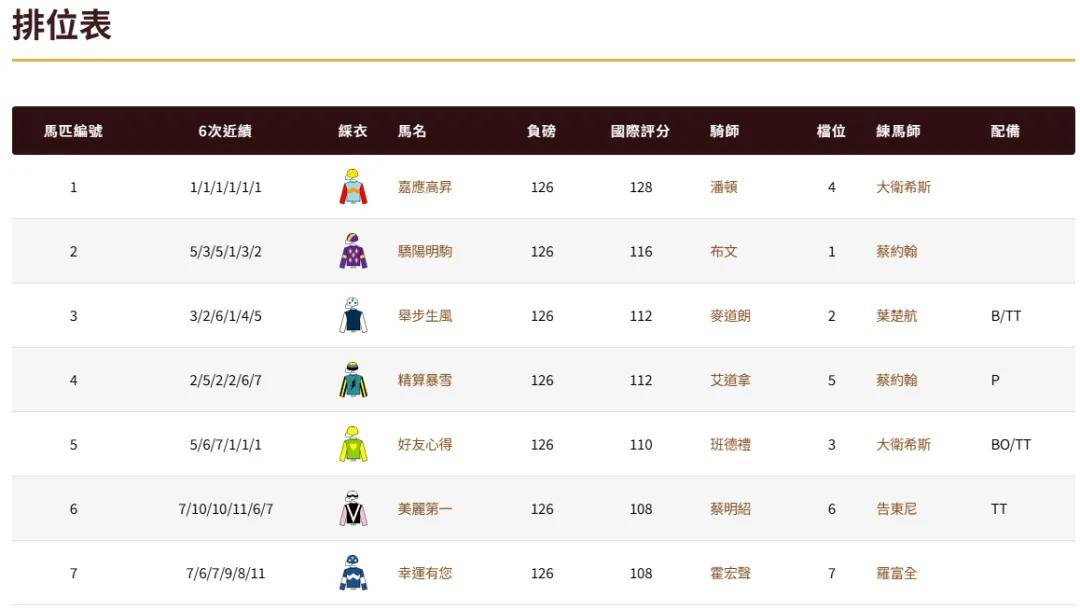Screen dimensions: 1080x610
Task: Click the 檔位 column header
Action: (831, 131)
